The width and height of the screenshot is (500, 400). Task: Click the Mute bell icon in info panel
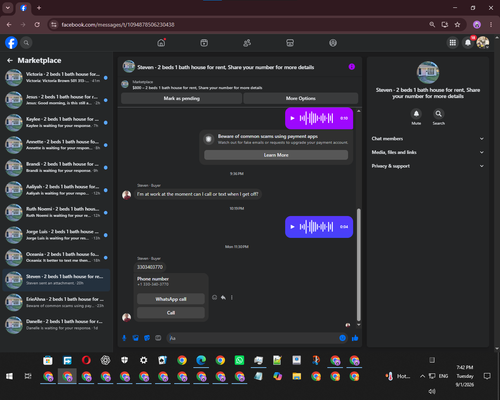point(416,114)
